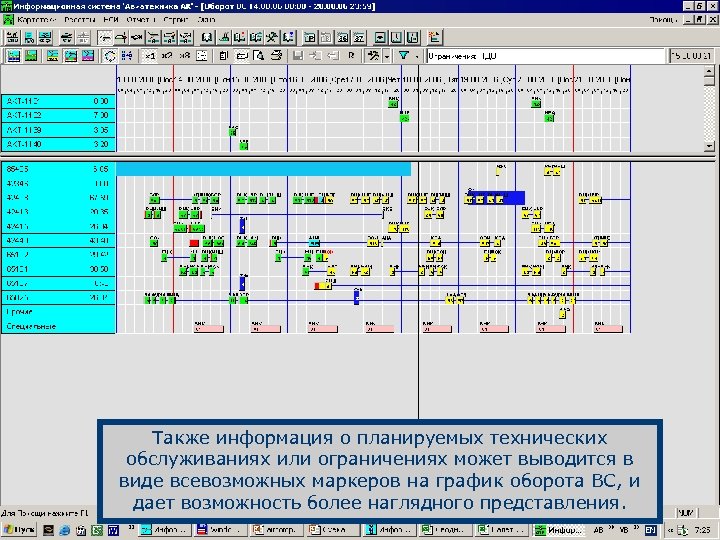Click the open book icon in top toolbar

(207, 37)
